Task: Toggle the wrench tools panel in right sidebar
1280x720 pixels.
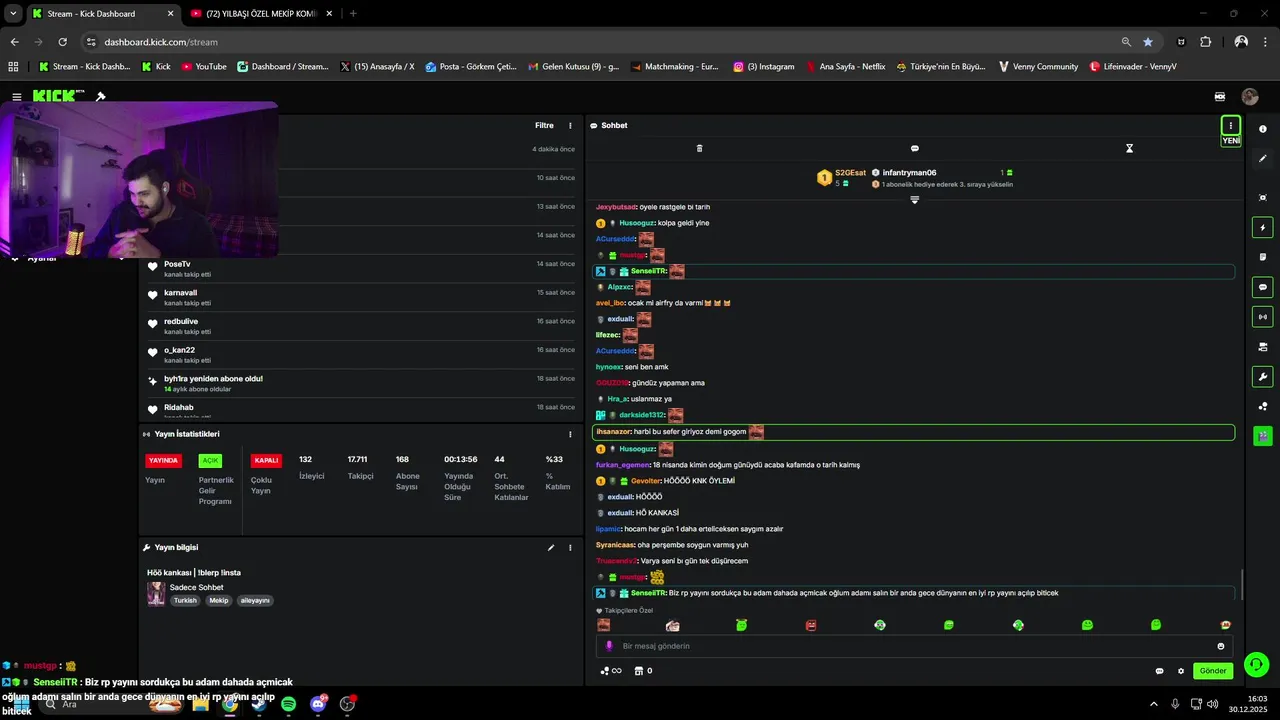Action: pyautogui.click(x=1263, y=377)
